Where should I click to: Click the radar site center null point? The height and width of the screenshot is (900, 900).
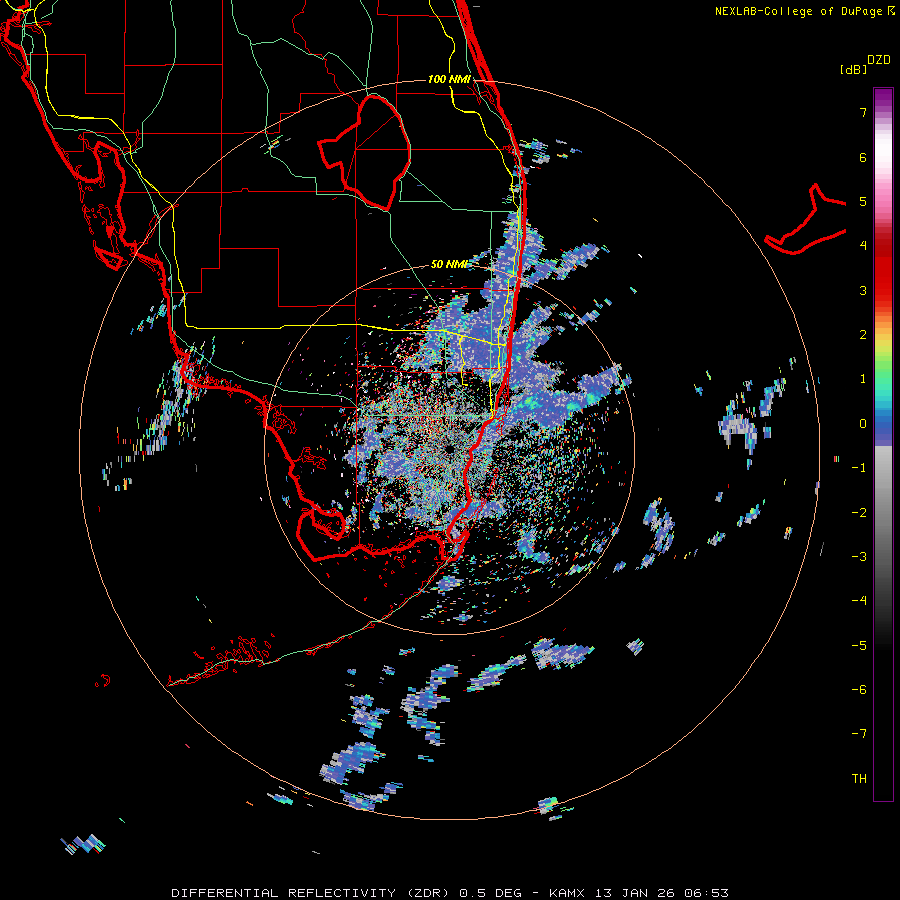click(x=448, y=449)
